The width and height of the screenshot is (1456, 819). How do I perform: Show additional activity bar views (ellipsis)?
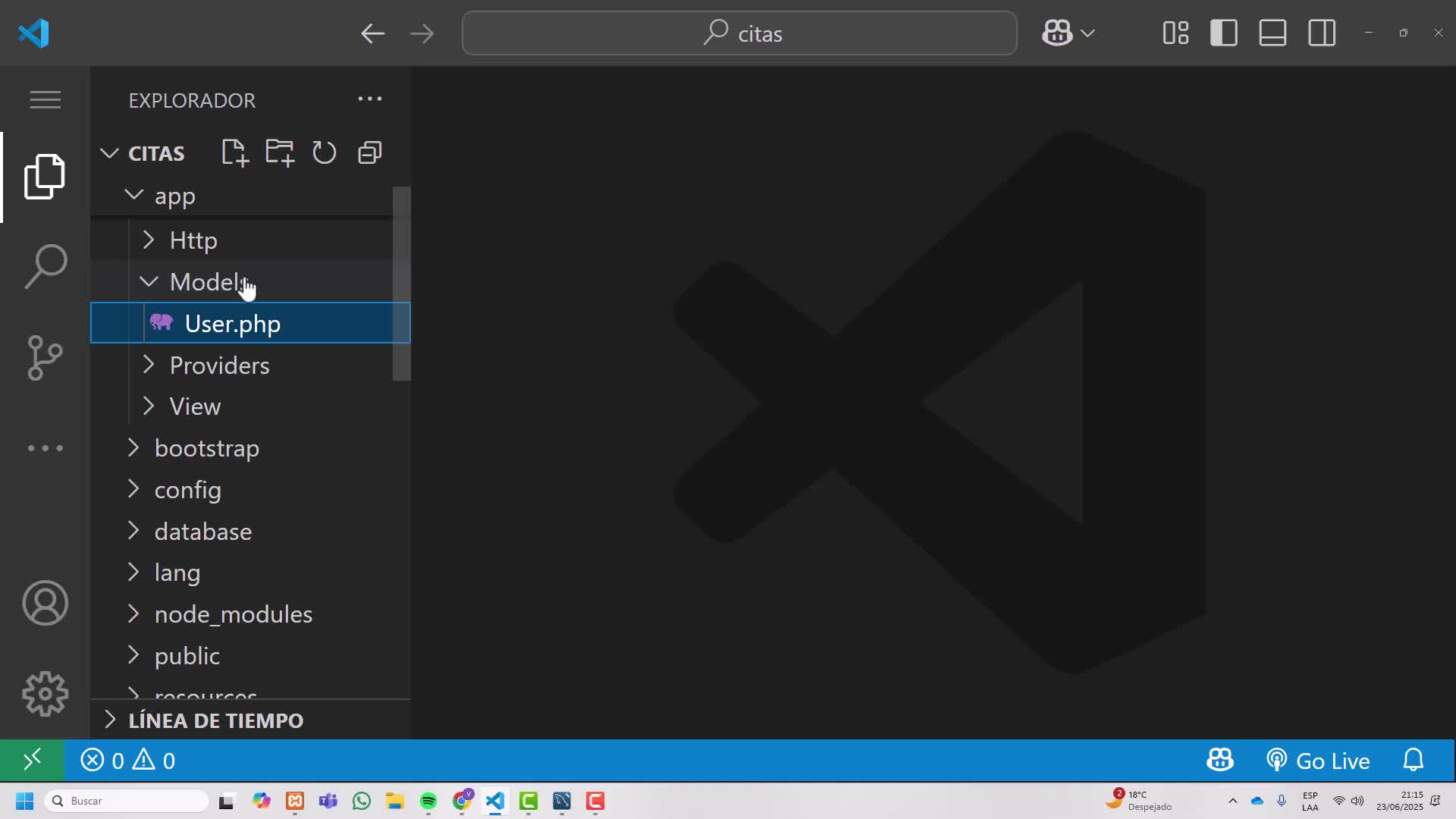(x=45, y=448)
